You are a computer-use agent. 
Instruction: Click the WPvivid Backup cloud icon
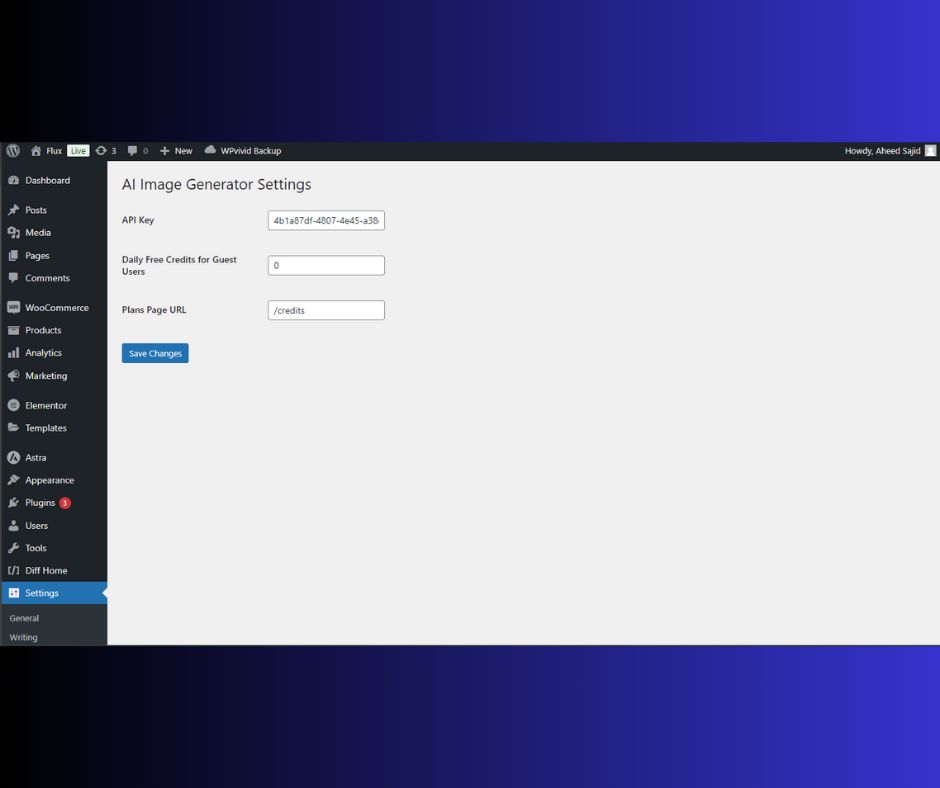(210, 151)
